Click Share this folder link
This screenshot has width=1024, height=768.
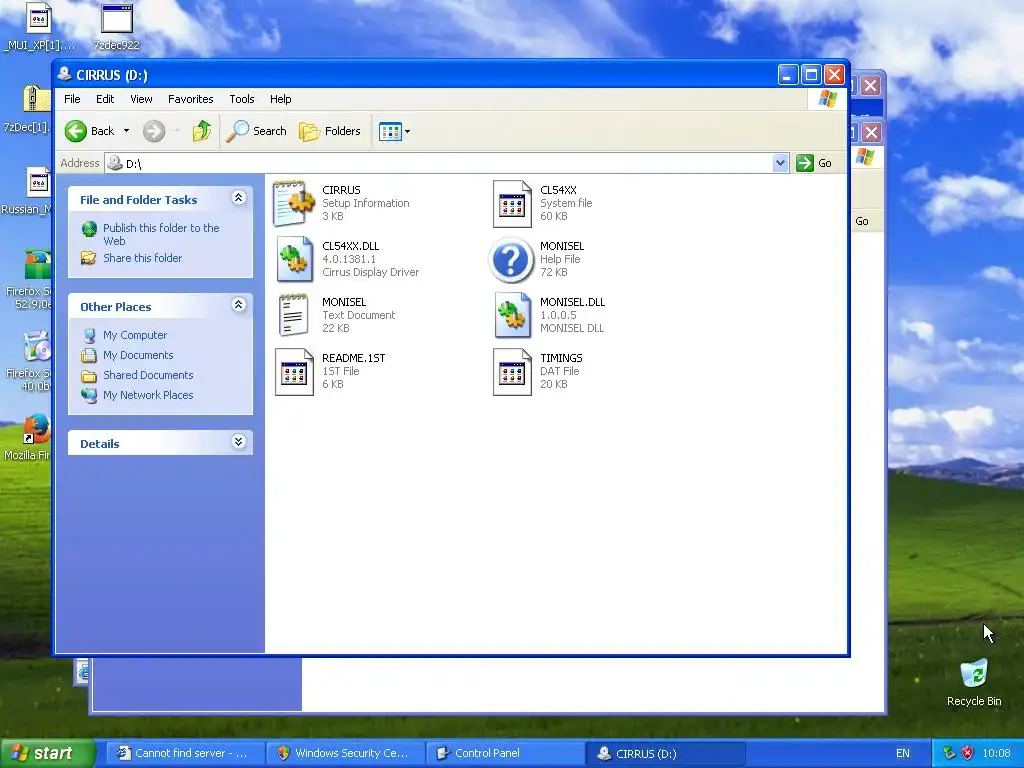(x=142, y=258)
